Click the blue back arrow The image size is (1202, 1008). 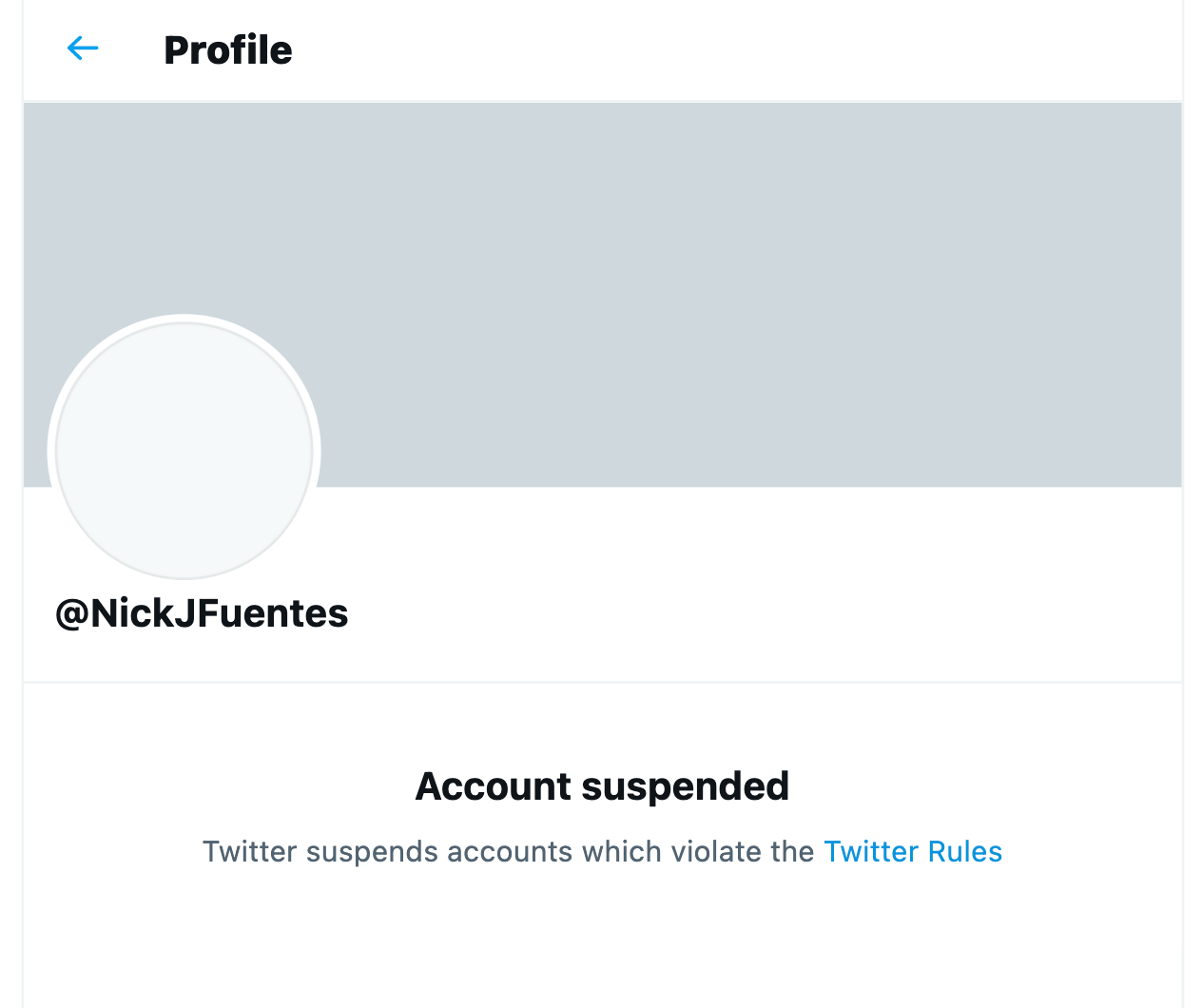pyautogui.click(x=83, y=48)
